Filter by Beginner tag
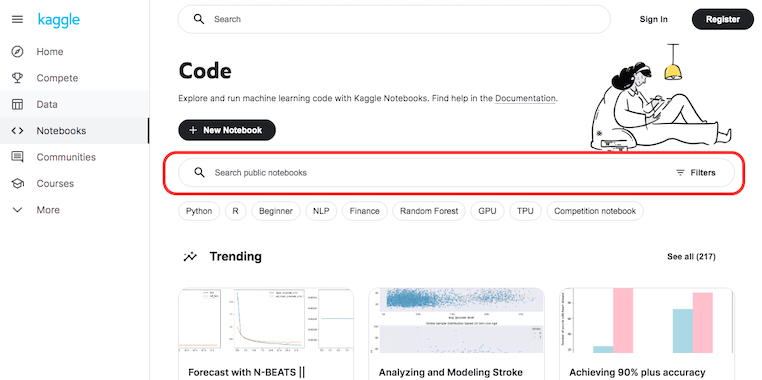The width and height of the screenshot is (762, 380). [x=276, y=211]
